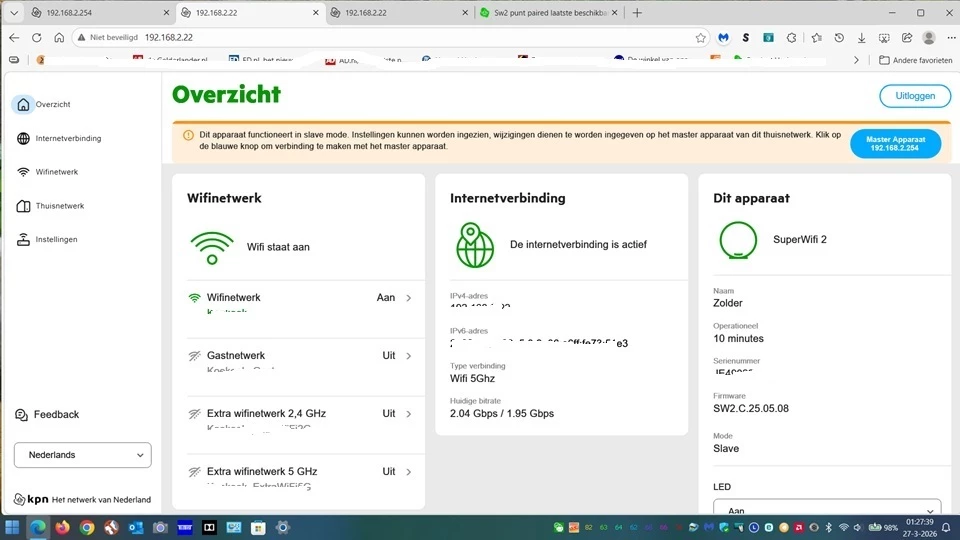Open browser favorites icon in toolbar
This screenshot has width=960, height=540.
816,38
